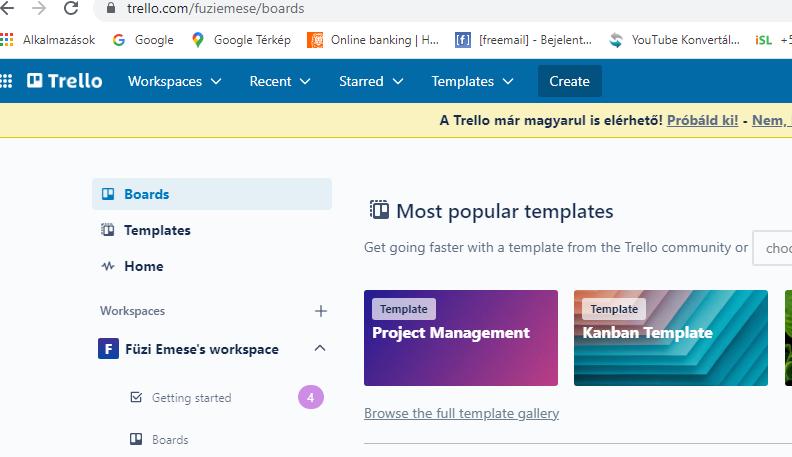The width and height of the screenshot is (792, 457).
Task: Click the workspace Boards icon
Action: click(136, 439)
